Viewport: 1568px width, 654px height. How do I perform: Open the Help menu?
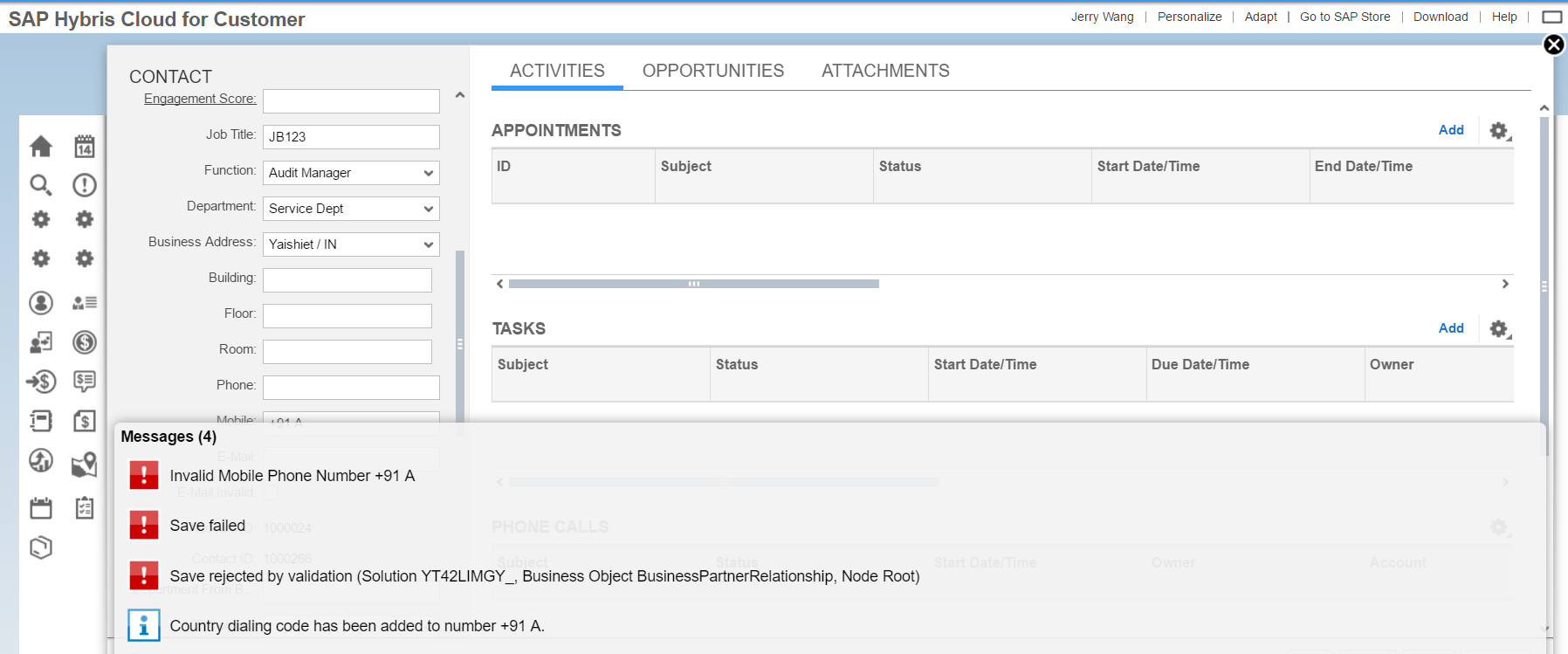(x=1504, y=17)
